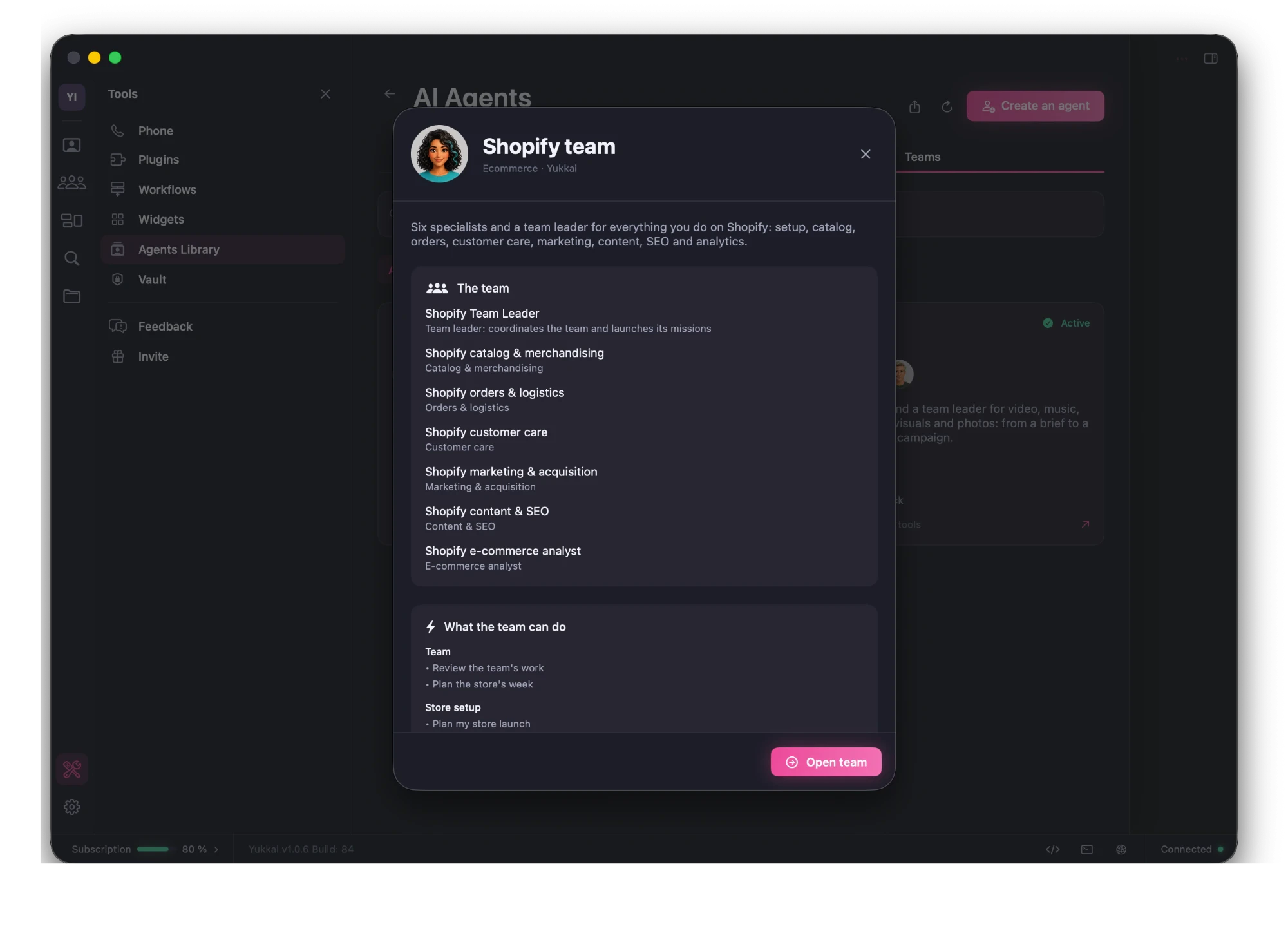Viewport: 1288px width, 931px height.
Task: Open Feedback in Tools list
Action: click(222, 327)
